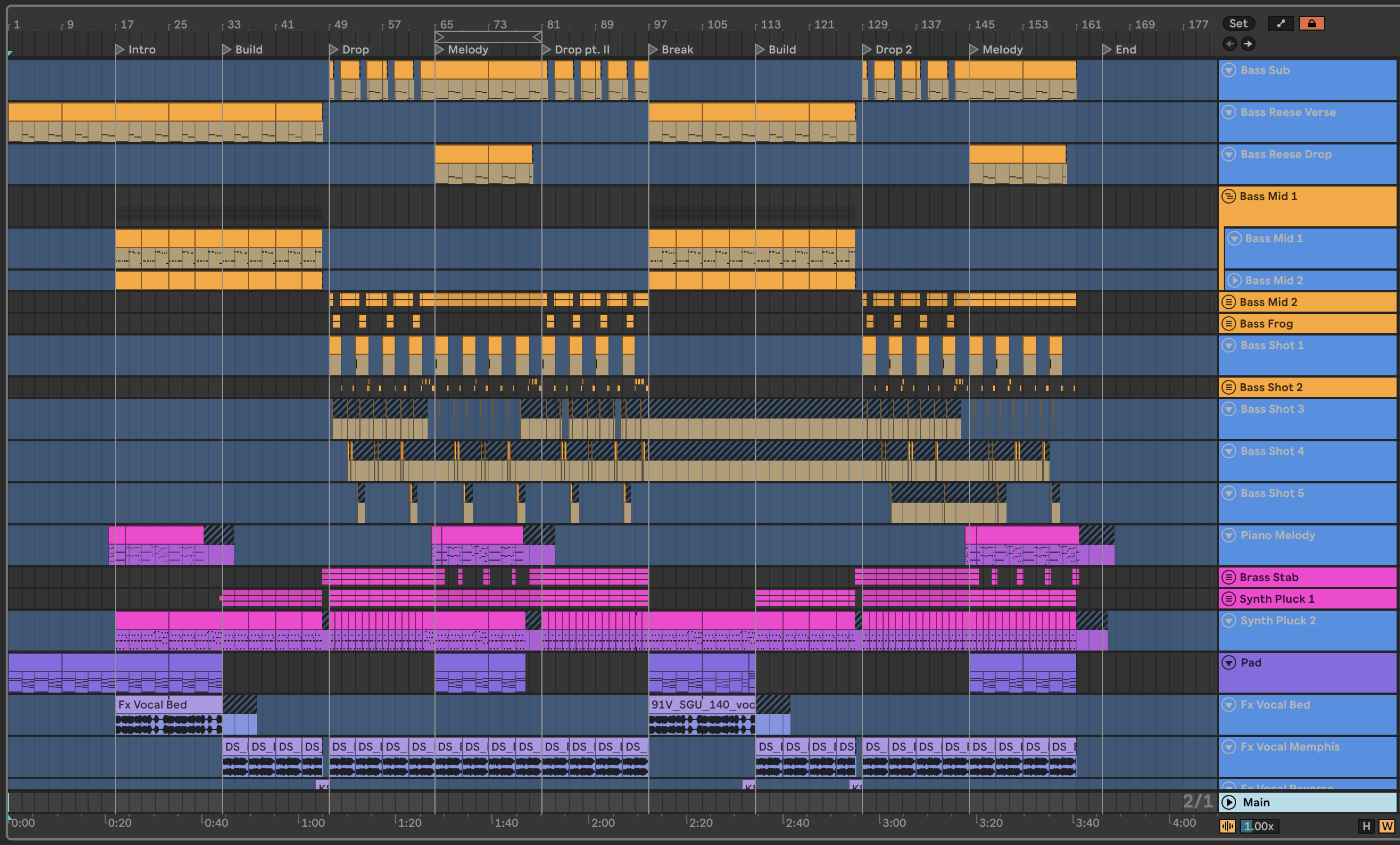
Task: Unfold the Main track
Action: pyautogui.click(x=1229, y=802)
